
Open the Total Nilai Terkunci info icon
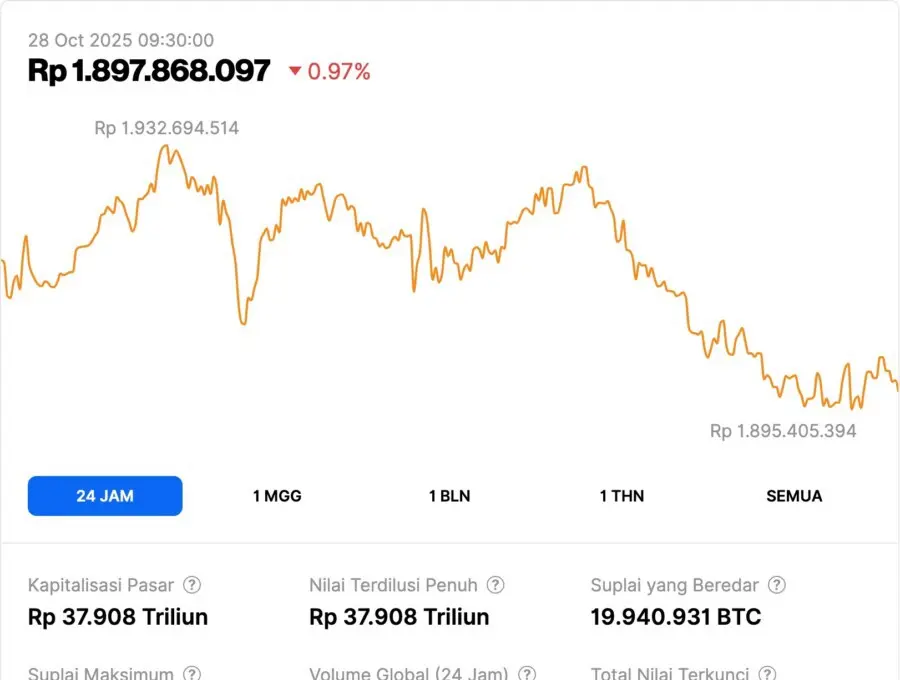(766, 674)
